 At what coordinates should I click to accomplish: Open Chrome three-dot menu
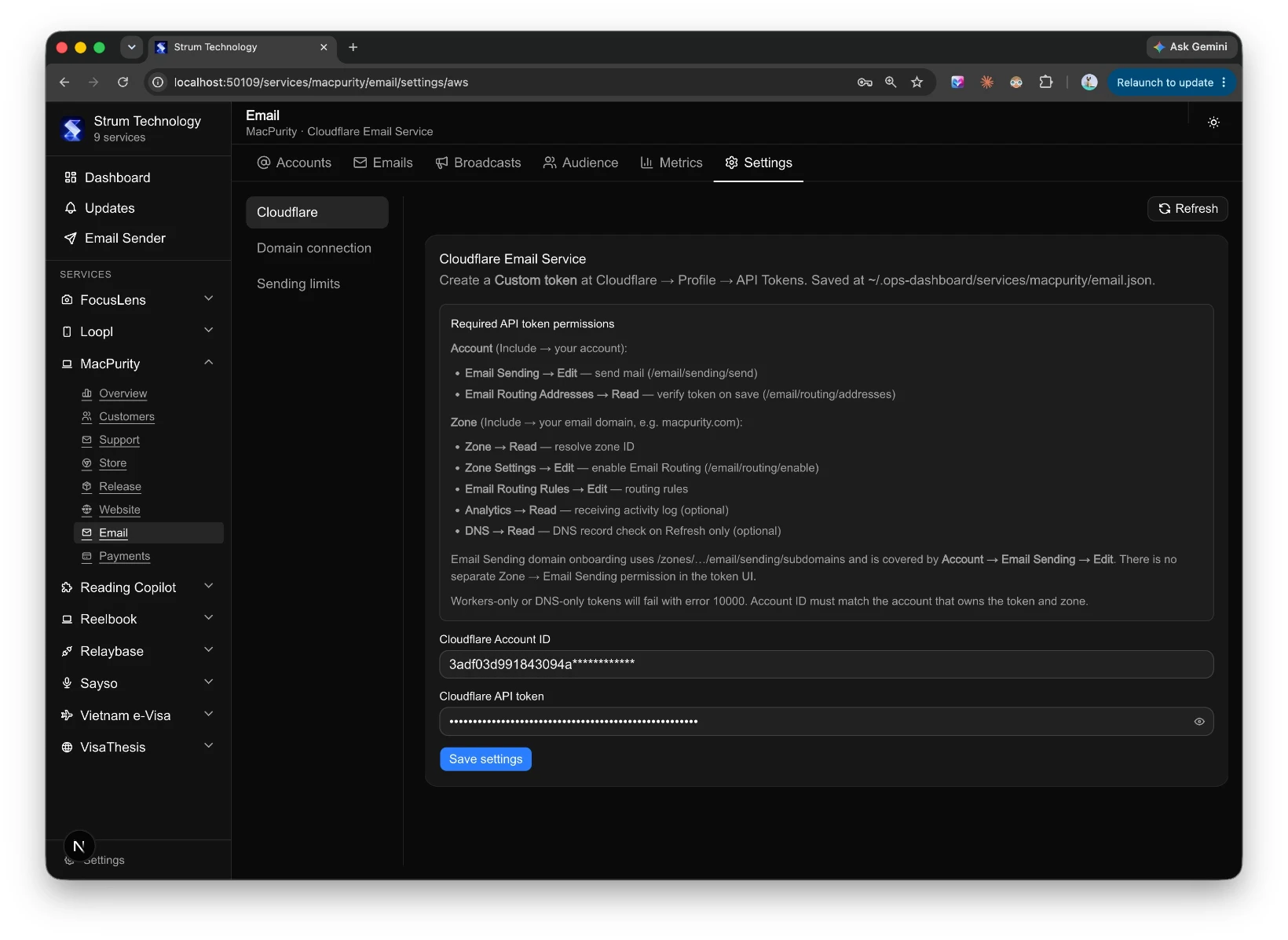1224,82
